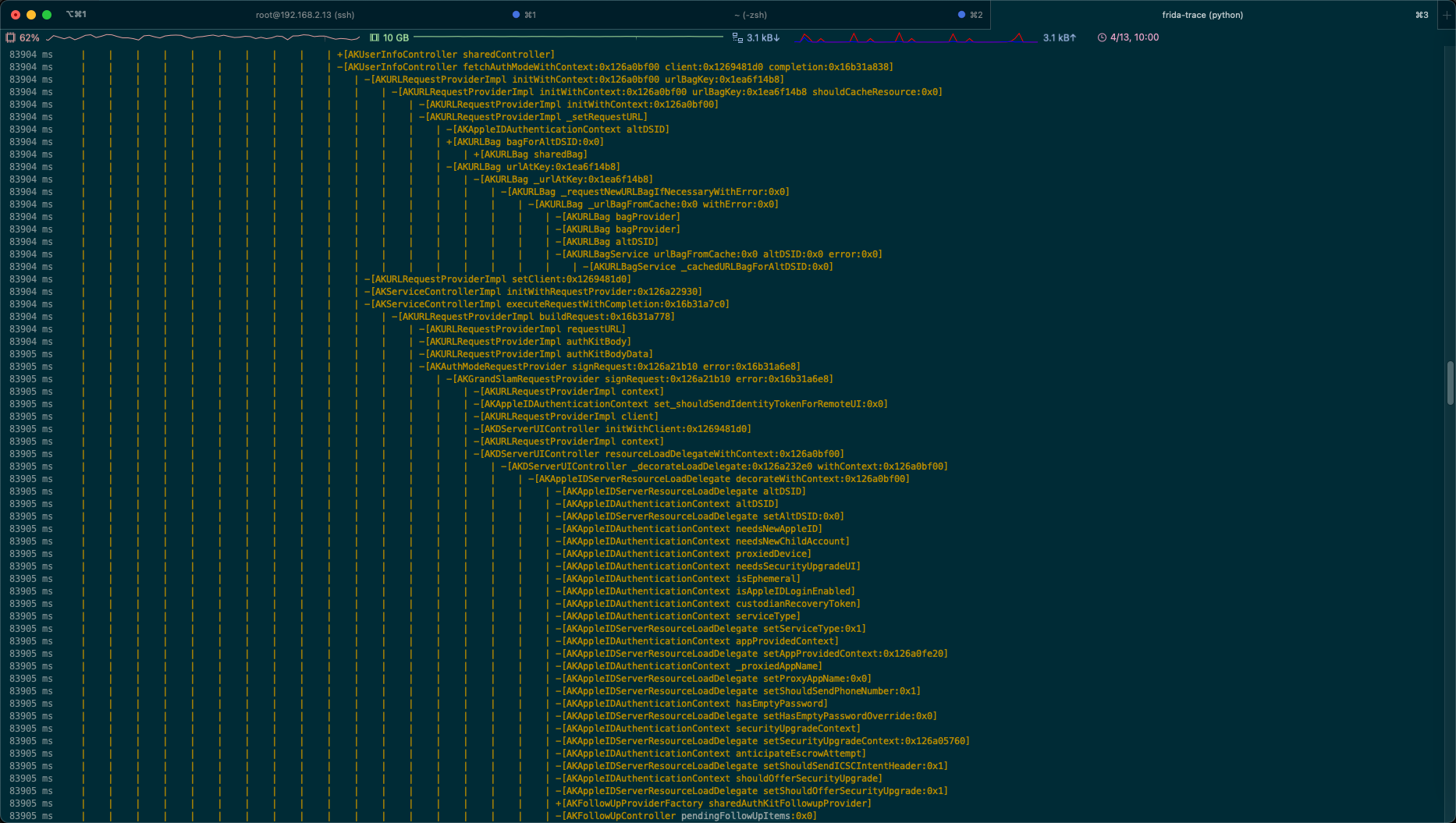This screenshot has width=1456, height=823.
Task: Click the -[AKURLBag altDSID] line
Action: (x=607, y=242)
